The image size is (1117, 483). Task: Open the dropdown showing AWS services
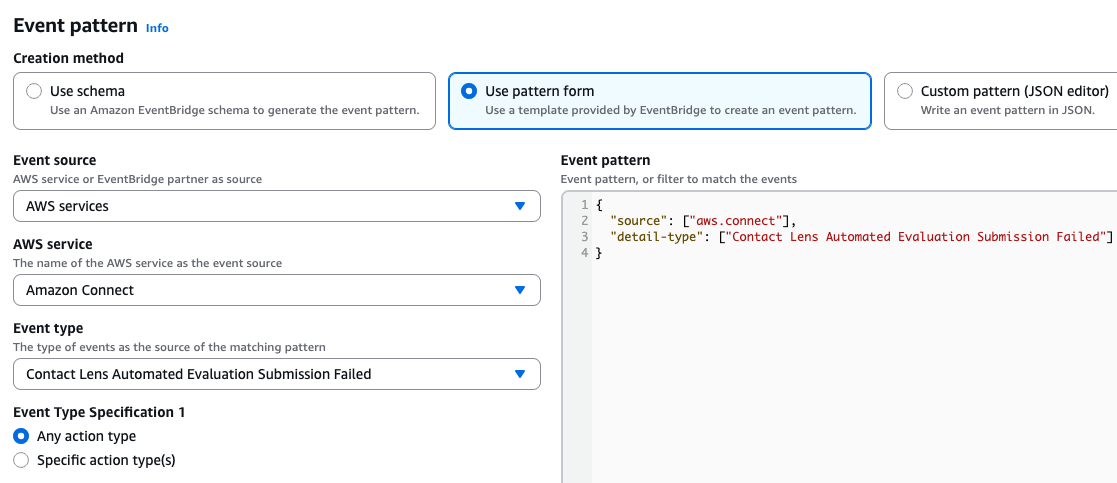[276, 206]
